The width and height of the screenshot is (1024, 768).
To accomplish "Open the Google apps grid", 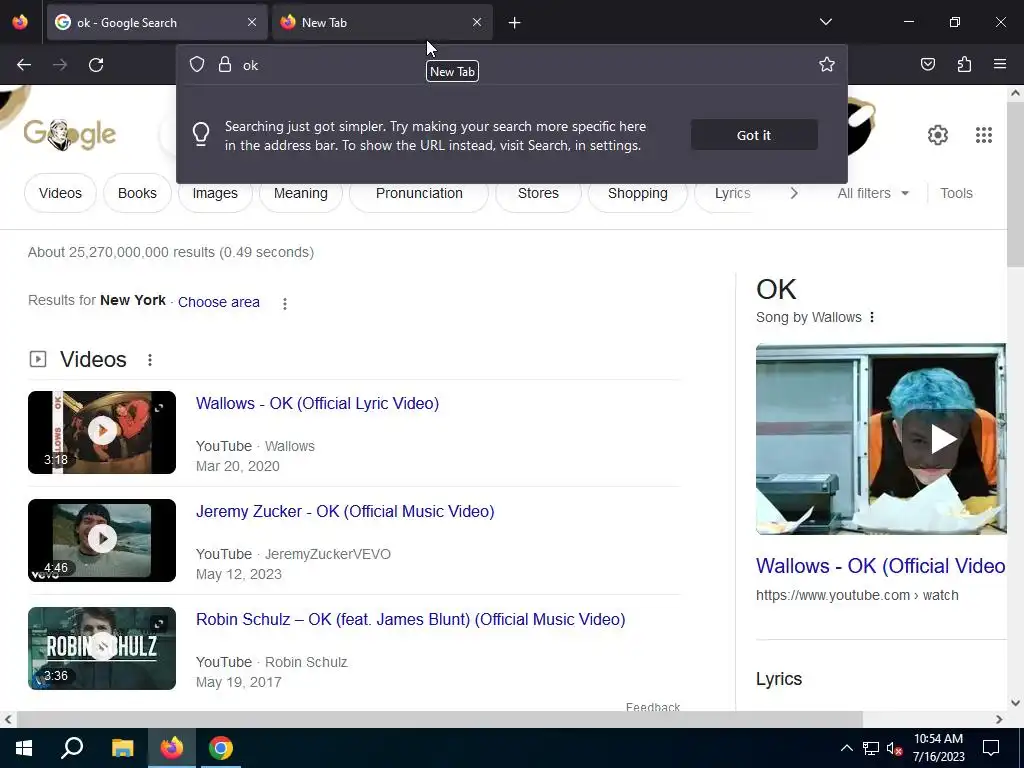I will 984,135.
